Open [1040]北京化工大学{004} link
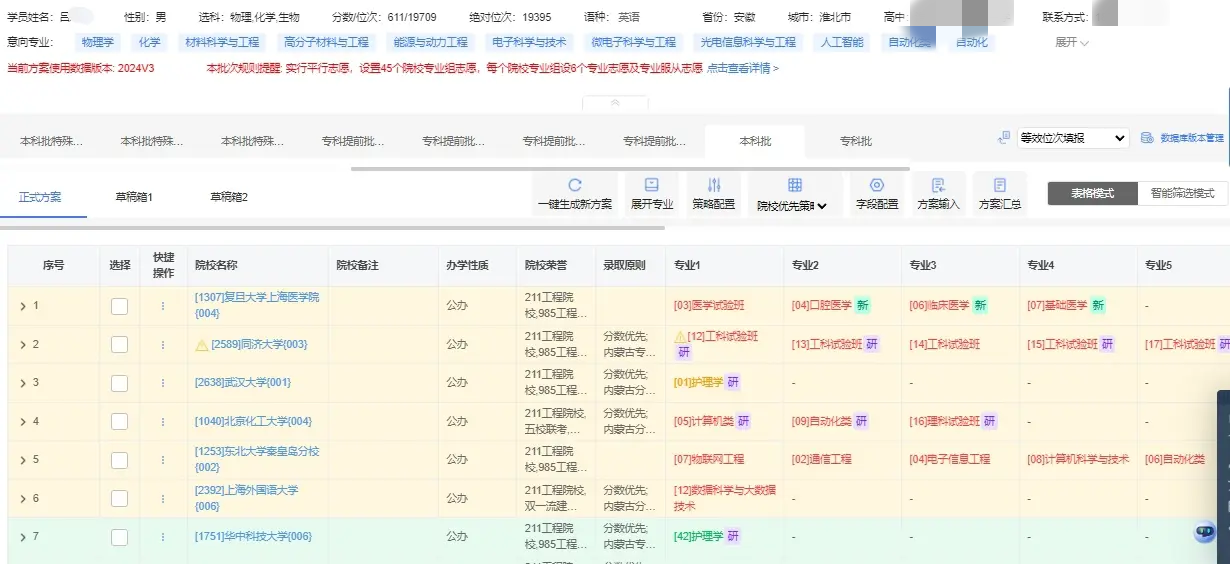Image resolution: width=1230 pixels, height=564 pixels. point(253,421)
